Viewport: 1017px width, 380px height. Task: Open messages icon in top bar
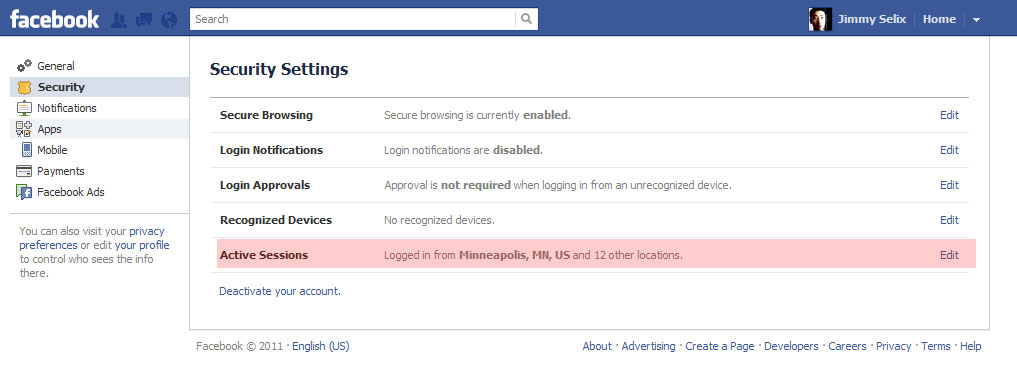point(143,20)
